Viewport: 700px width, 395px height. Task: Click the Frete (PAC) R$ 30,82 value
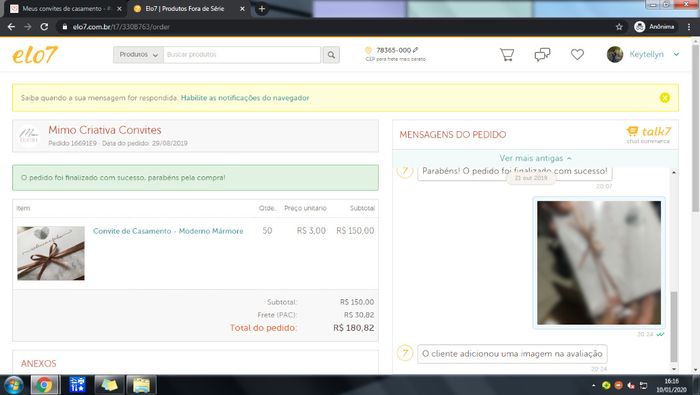[359, 315]
